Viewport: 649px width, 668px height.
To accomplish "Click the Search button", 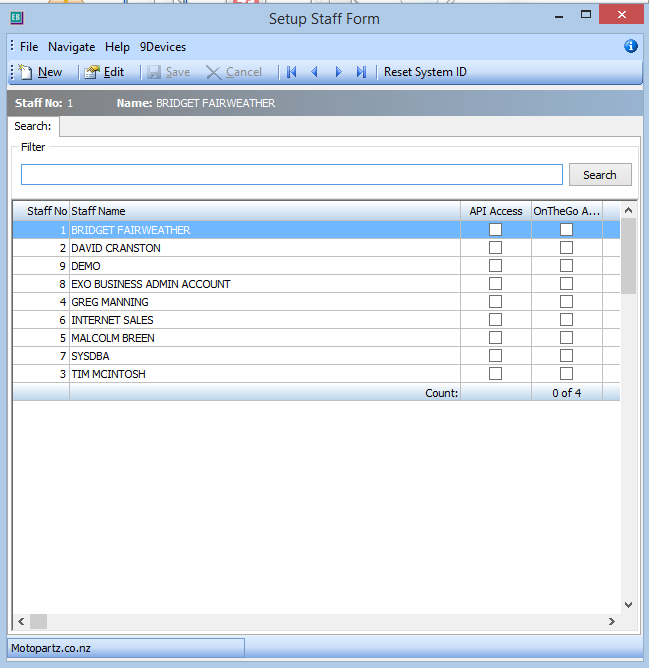I will coord(600,175).
